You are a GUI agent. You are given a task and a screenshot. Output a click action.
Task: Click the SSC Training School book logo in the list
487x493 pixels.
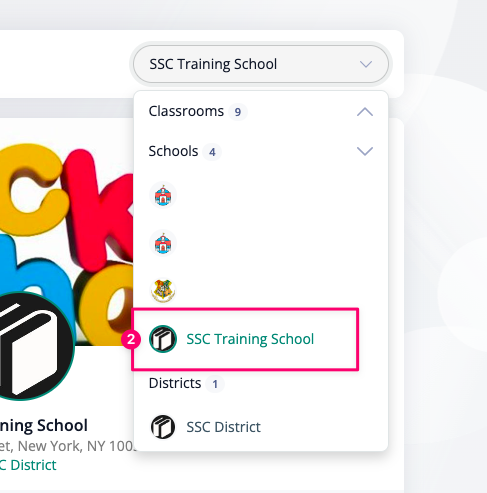click(x=163, y=339)
